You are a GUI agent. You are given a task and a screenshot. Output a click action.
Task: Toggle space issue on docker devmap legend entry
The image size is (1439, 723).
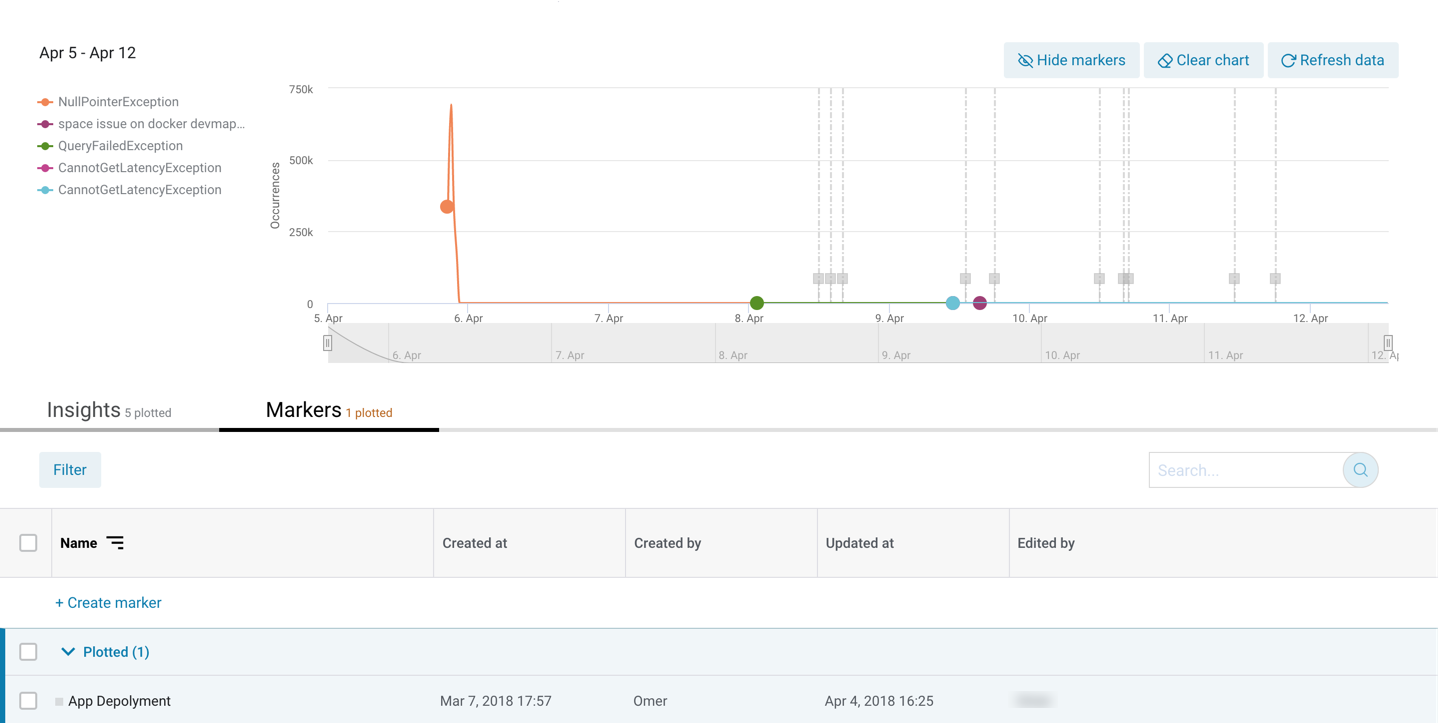click(x=141, y=124)
